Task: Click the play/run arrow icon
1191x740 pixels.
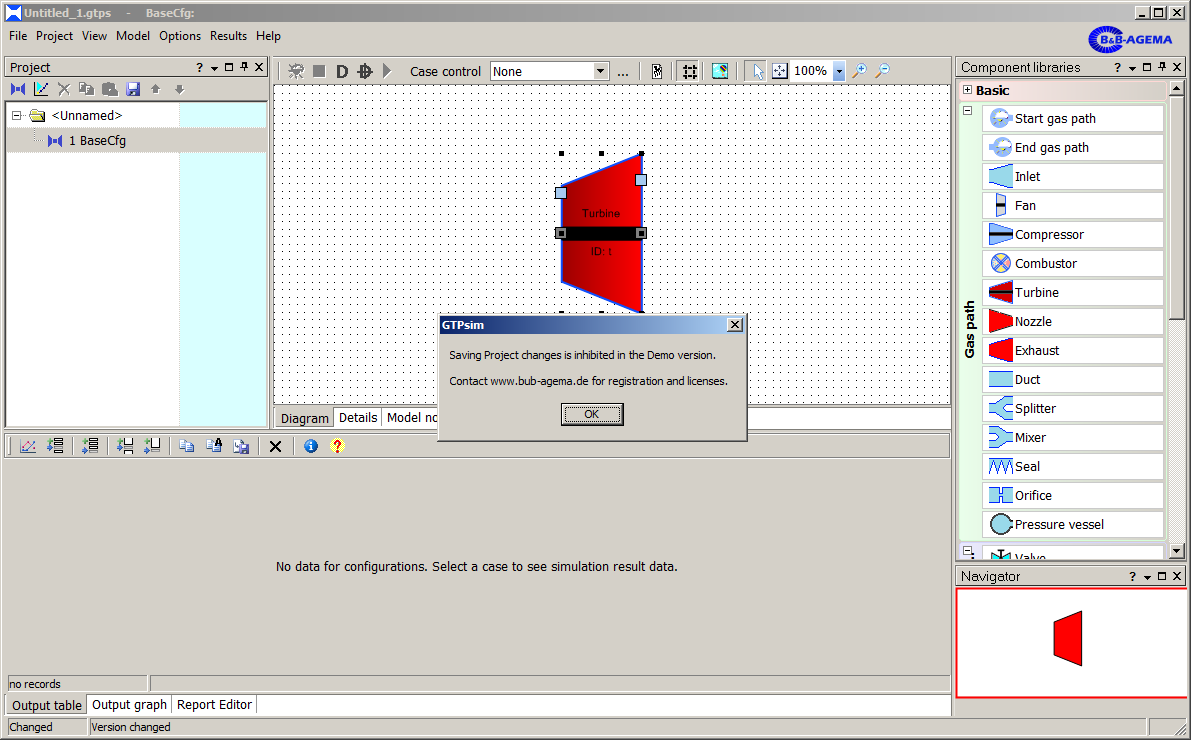Action: [x=387, y=71]
